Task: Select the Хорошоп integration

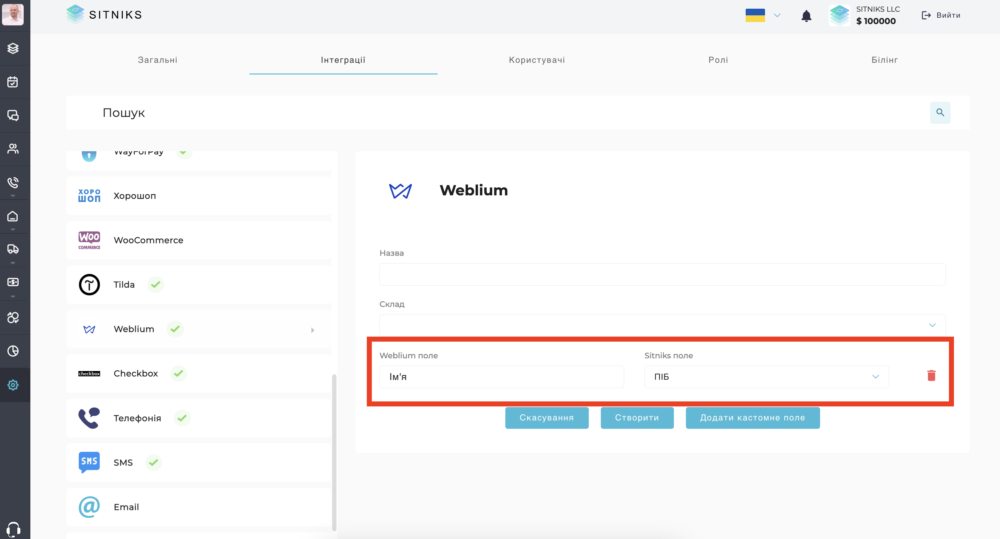Action: pos(198,196)
